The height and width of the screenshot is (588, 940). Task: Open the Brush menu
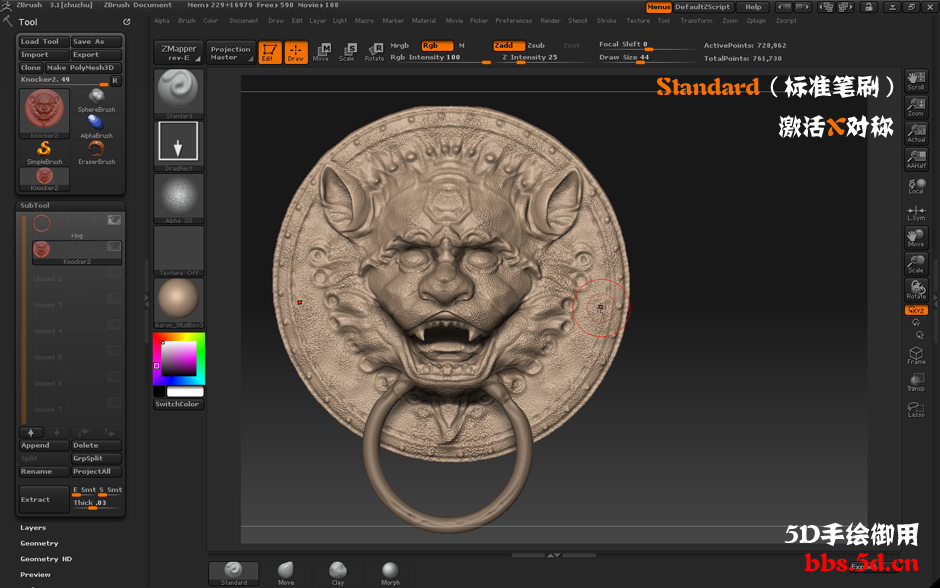click(186, 20)
